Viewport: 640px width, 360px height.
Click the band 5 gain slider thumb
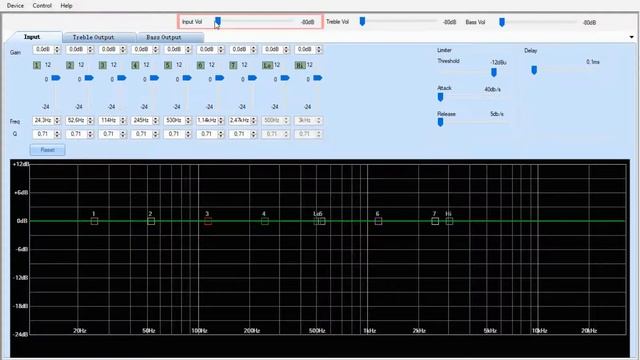187,78
